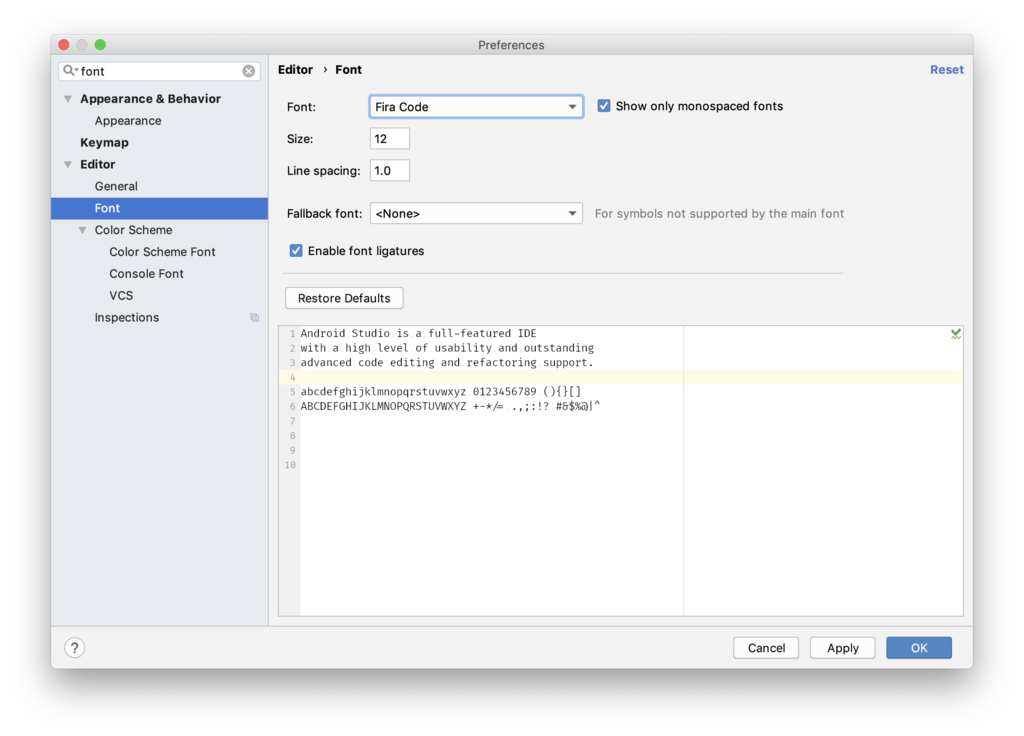Collapse the Color Scheme tree node
The width and height of the screenshot is (1024, 736).
(x=83, y=230)
